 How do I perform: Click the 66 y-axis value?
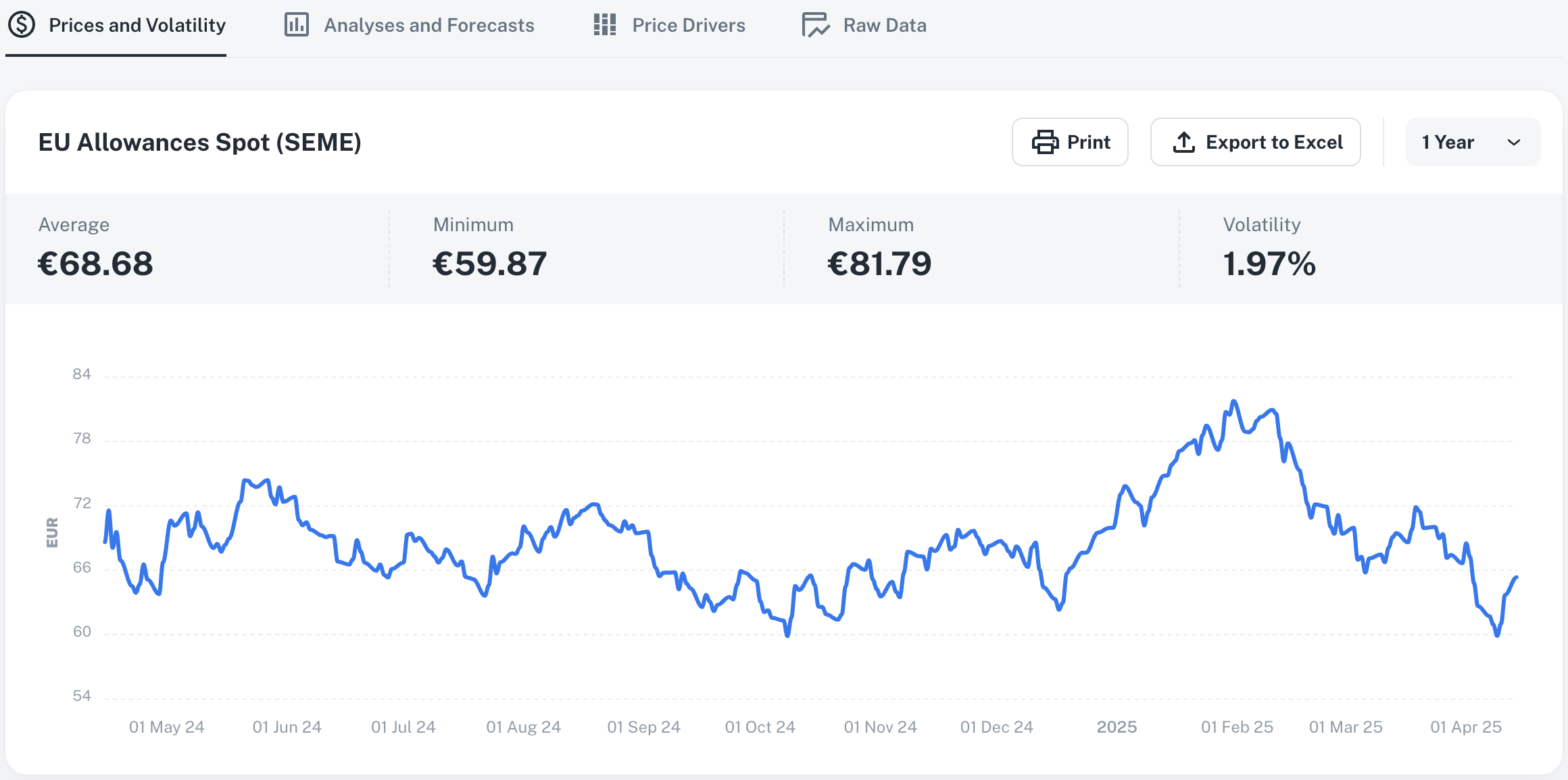point(82,568)
